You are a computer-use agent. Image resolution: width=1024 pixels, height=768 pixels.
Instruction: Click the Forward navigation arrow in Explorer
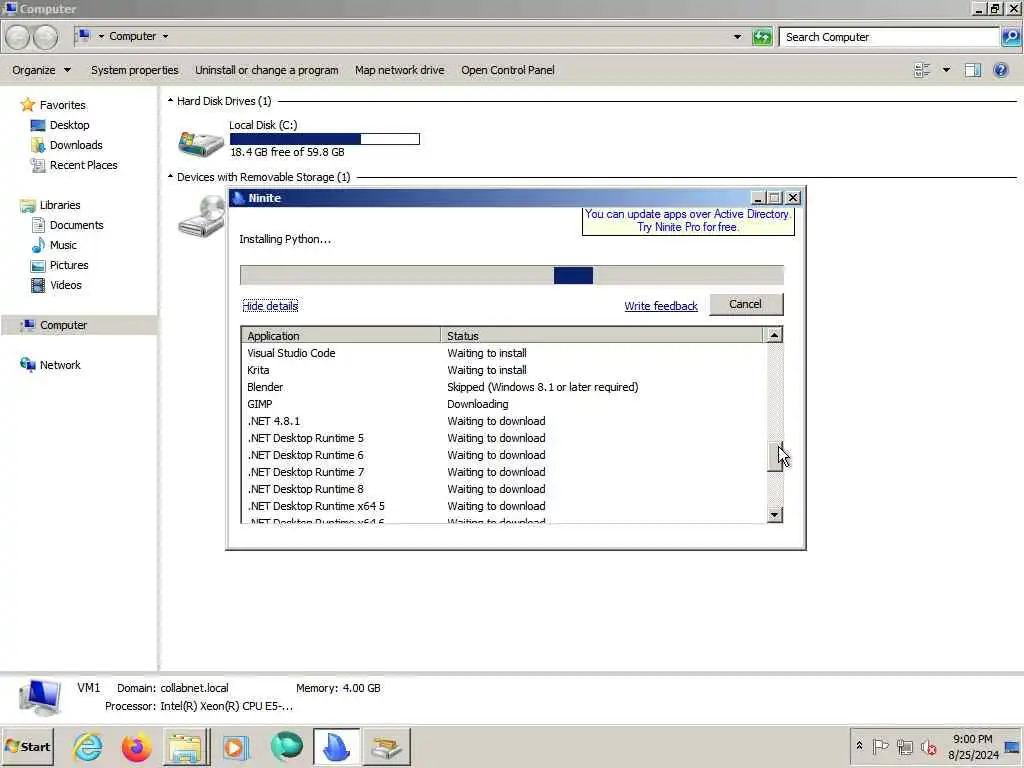45,37
